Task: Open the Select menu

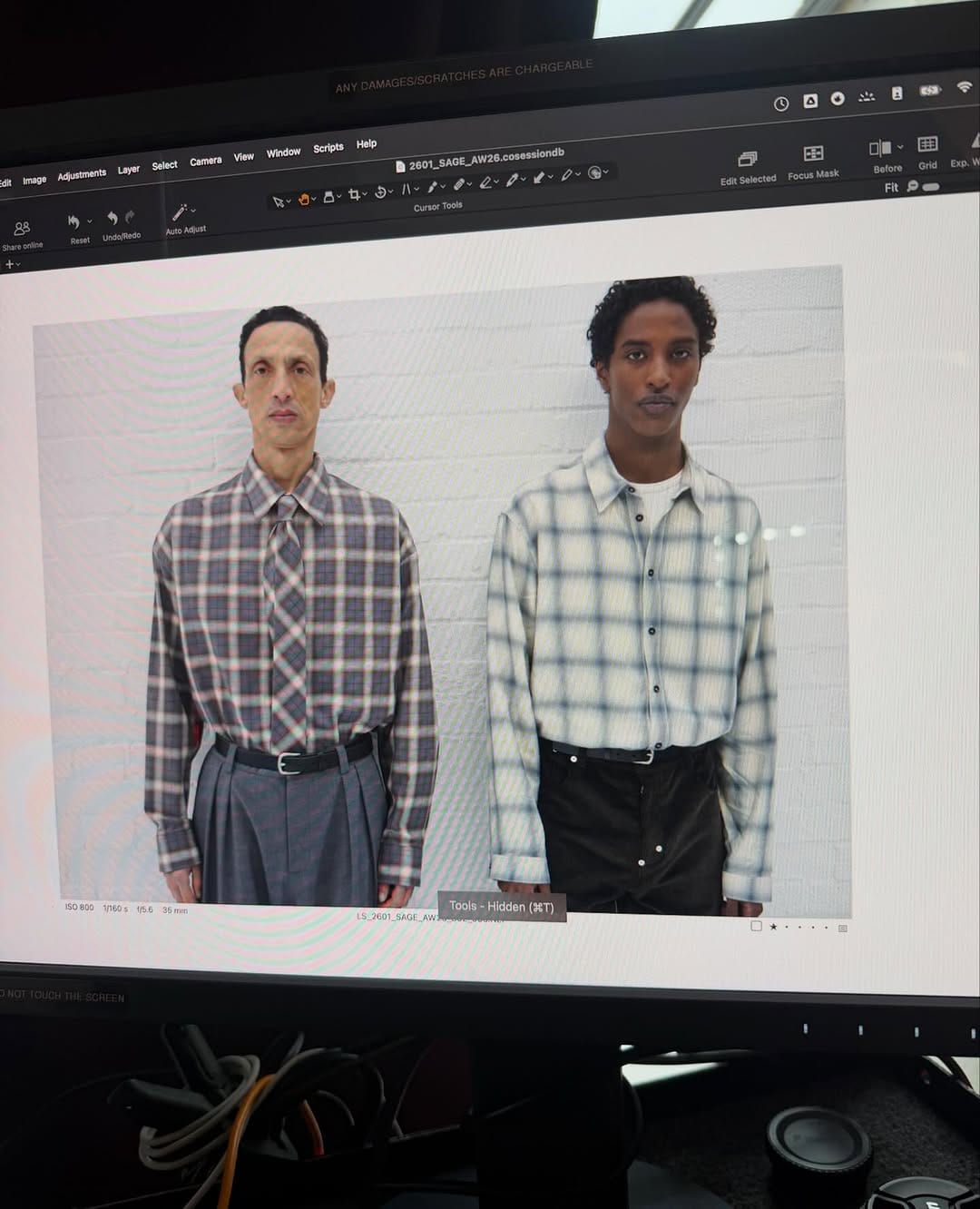Action: click(x=164, y=165)
